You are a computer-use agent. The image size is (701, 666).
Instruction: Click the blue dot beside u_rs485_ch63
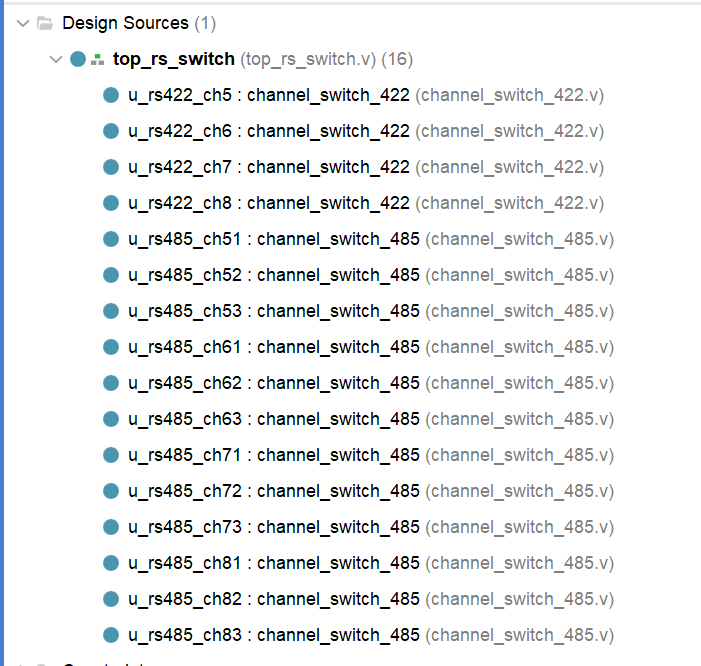point(111,419)
